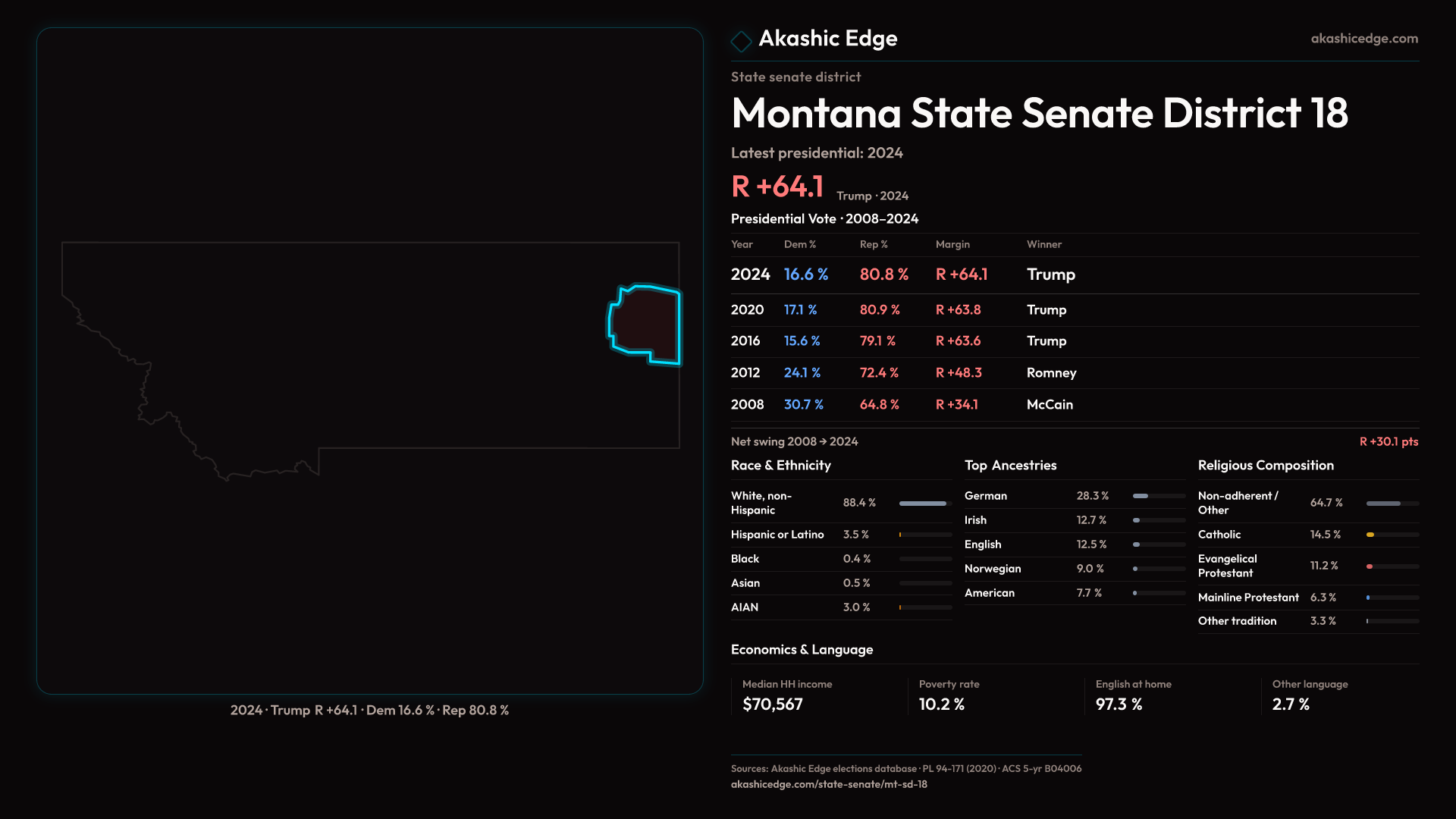Click the Montana State Senate District 18 title
Viewport: 1456px width, 819px height.
1039,114
